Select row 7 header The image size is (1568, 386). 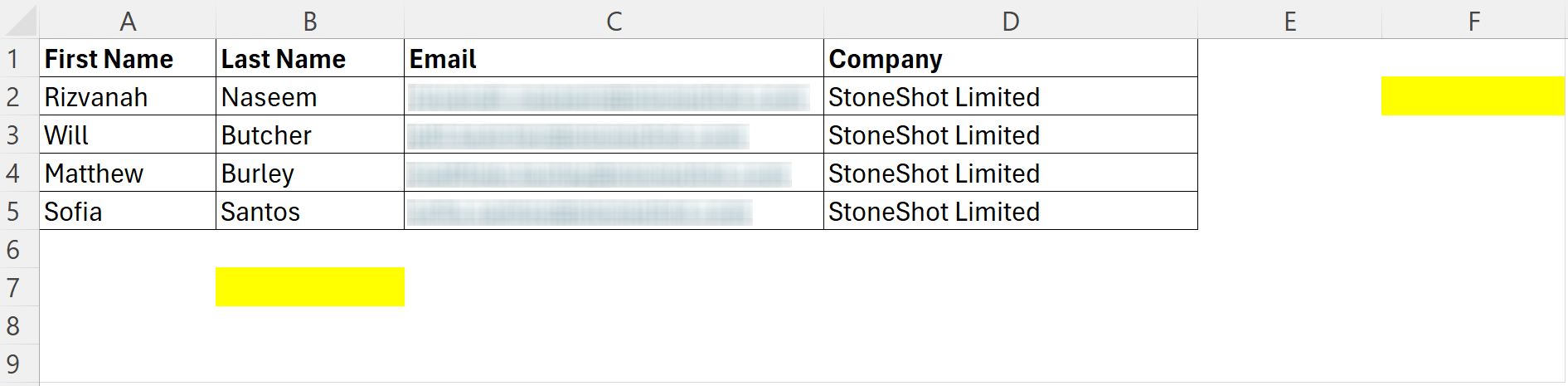(13, 287)
